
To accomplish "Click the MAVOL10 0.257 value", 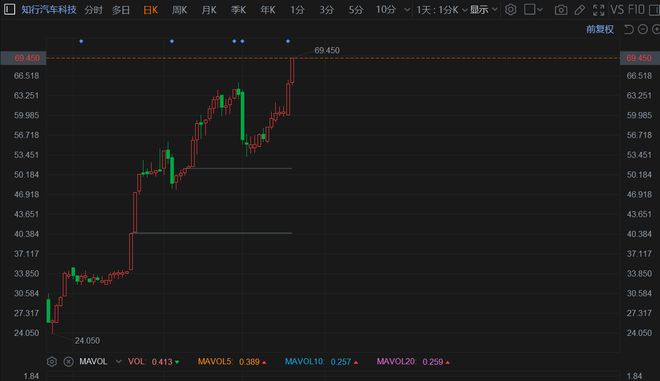I will [341, 362].
